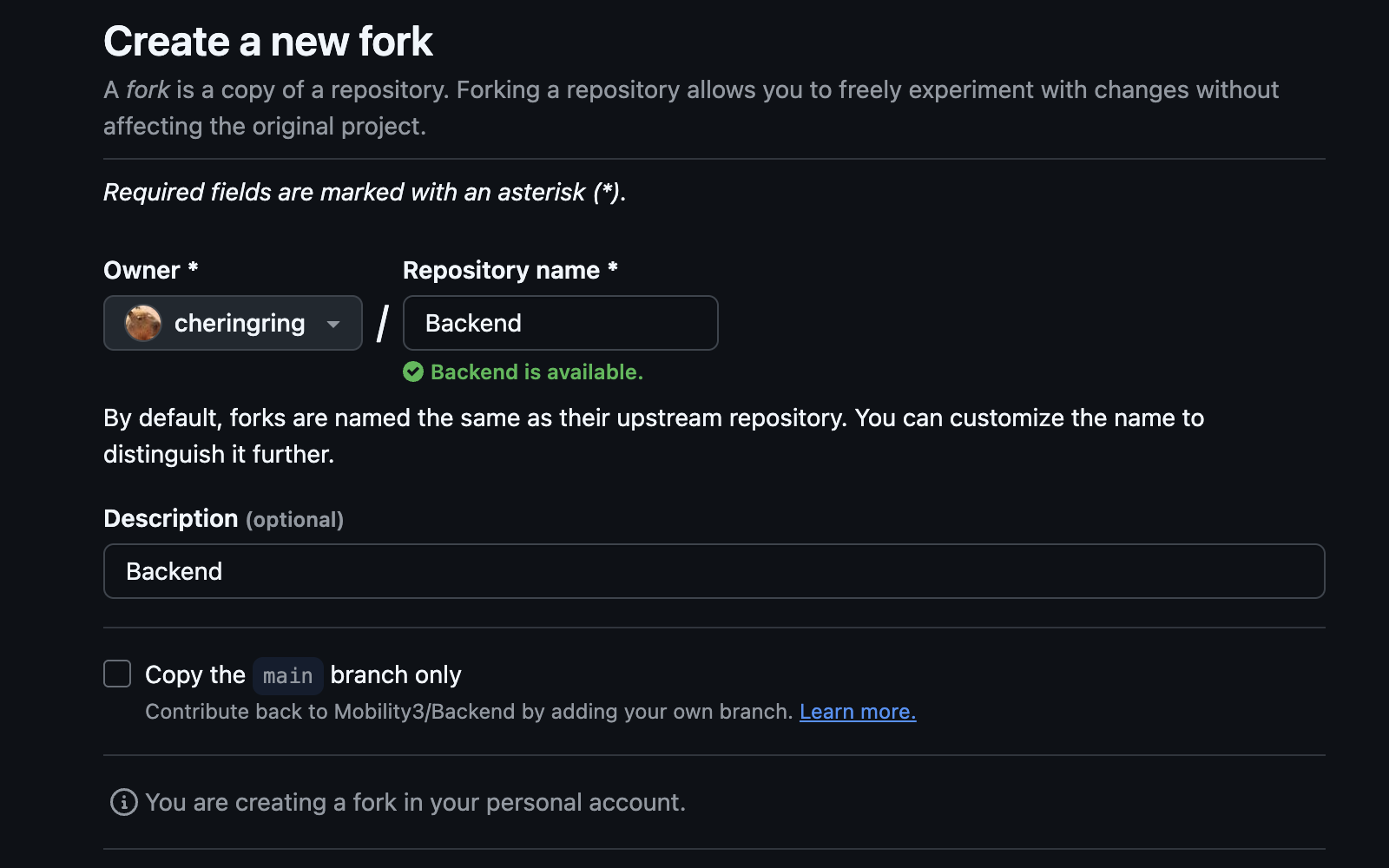
Task: Click the personal account fork notice text
Action: coord(415,802)
